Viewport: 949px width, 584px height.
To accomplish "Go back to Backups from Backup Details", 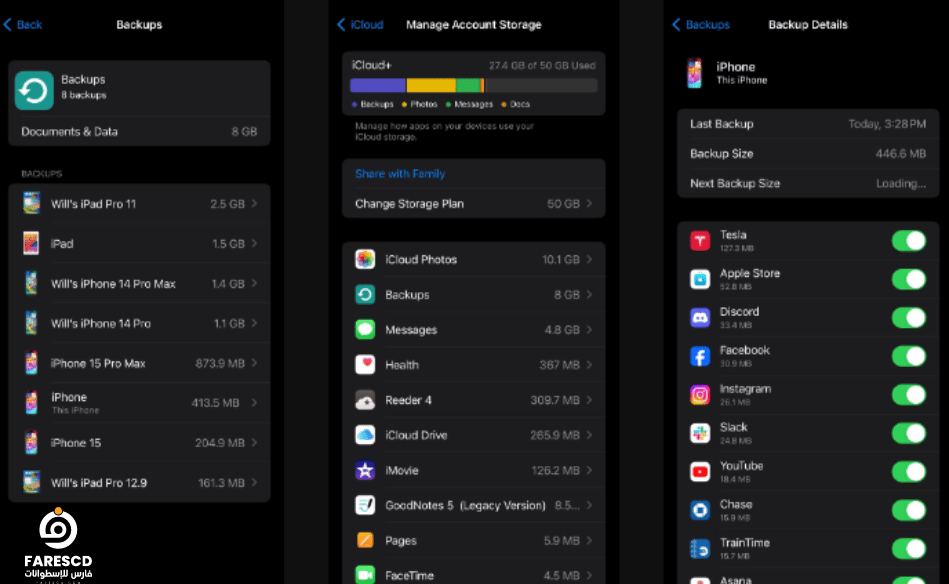I will 701,25.
